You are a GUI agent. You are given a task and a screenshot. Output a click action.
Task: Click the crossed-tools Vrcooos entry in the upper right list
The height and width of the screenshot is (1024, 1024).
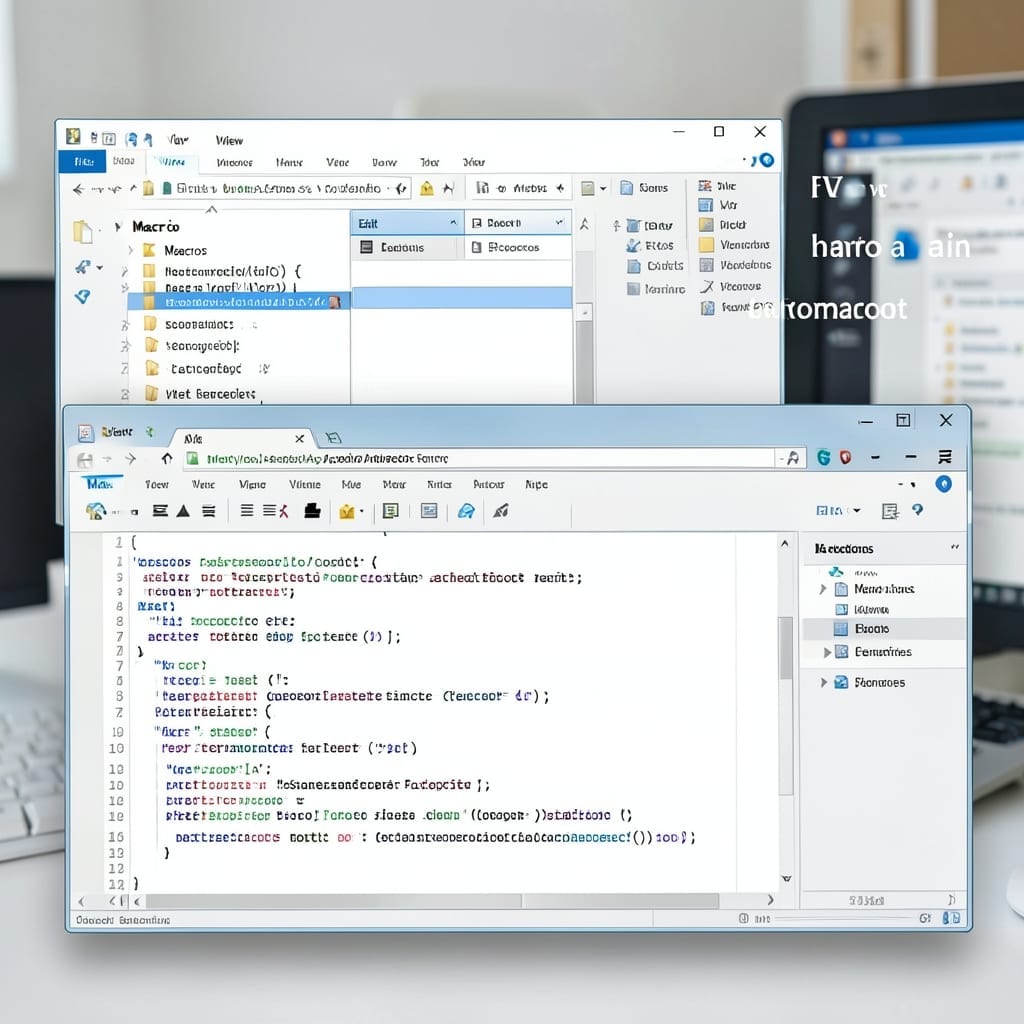click(730, 287)
